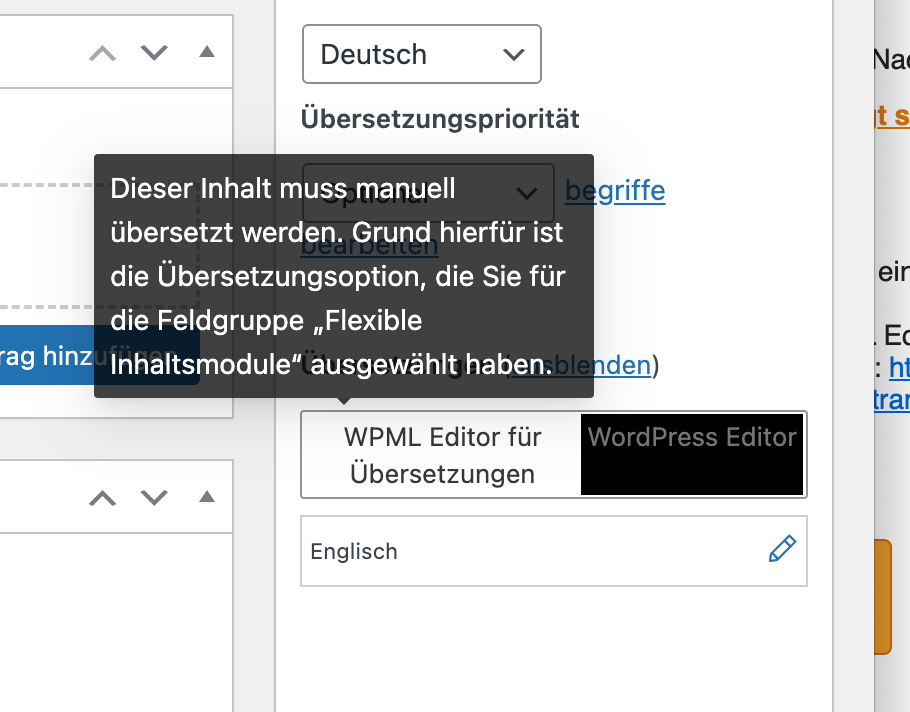Open the translation priority dropdown arrow
The width and height of the screenshot is (910, 712).
coord(527,193)
